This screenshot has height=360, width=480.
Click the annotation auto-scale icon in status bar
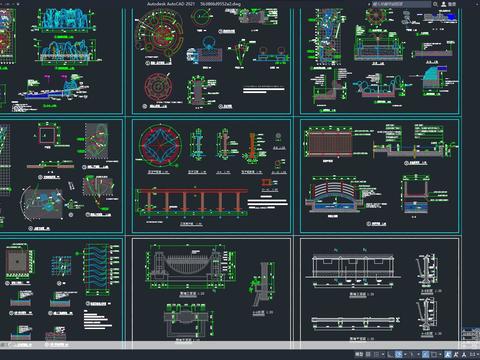pyautogui.click(x=456, y=354)
